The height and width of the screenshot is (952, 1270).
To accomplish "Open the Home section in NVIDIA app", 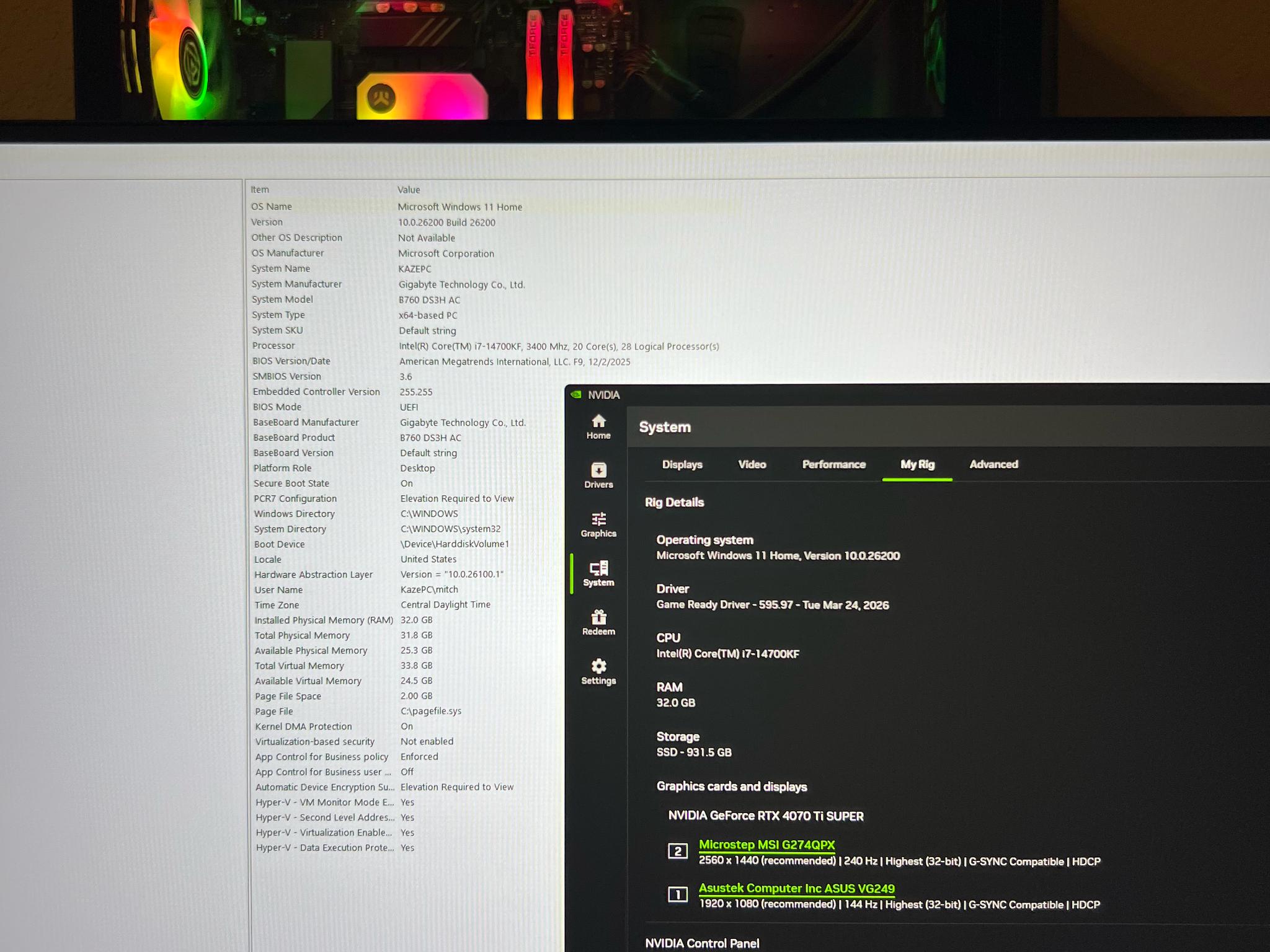I will point(598,427).
